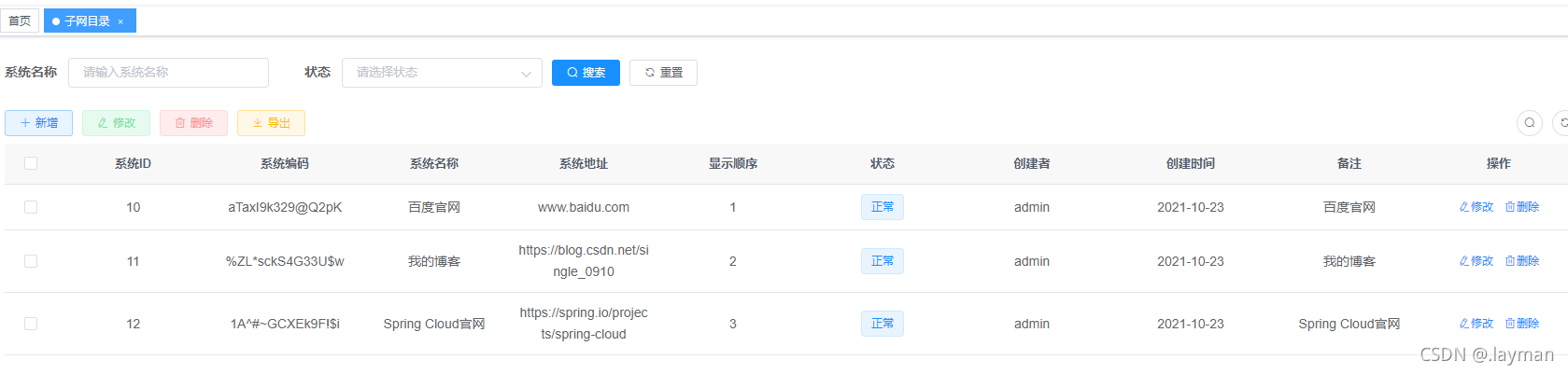The image size is (1568, 374).
Task: Click 删除 link in 我的博客 row
Action: [x=1522, y=261]
